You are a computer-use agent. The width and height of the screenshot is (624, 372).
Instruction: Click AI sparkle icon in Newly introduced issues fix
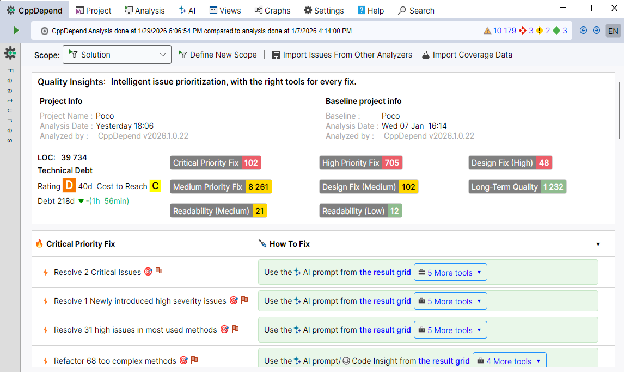coord(297,301)
